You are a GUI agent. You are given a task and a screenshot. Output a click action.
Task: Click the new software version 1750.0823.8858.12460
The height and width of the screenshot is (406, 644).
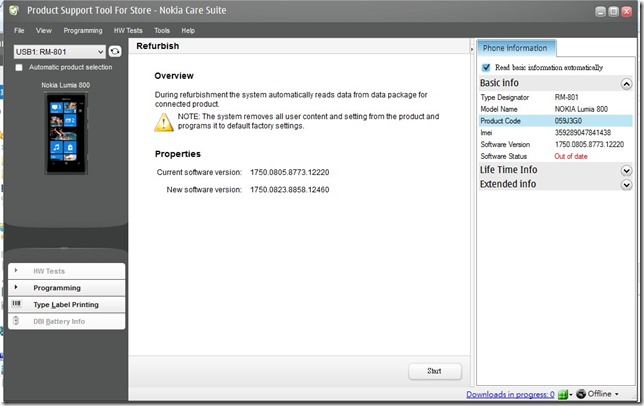point(290,190)
